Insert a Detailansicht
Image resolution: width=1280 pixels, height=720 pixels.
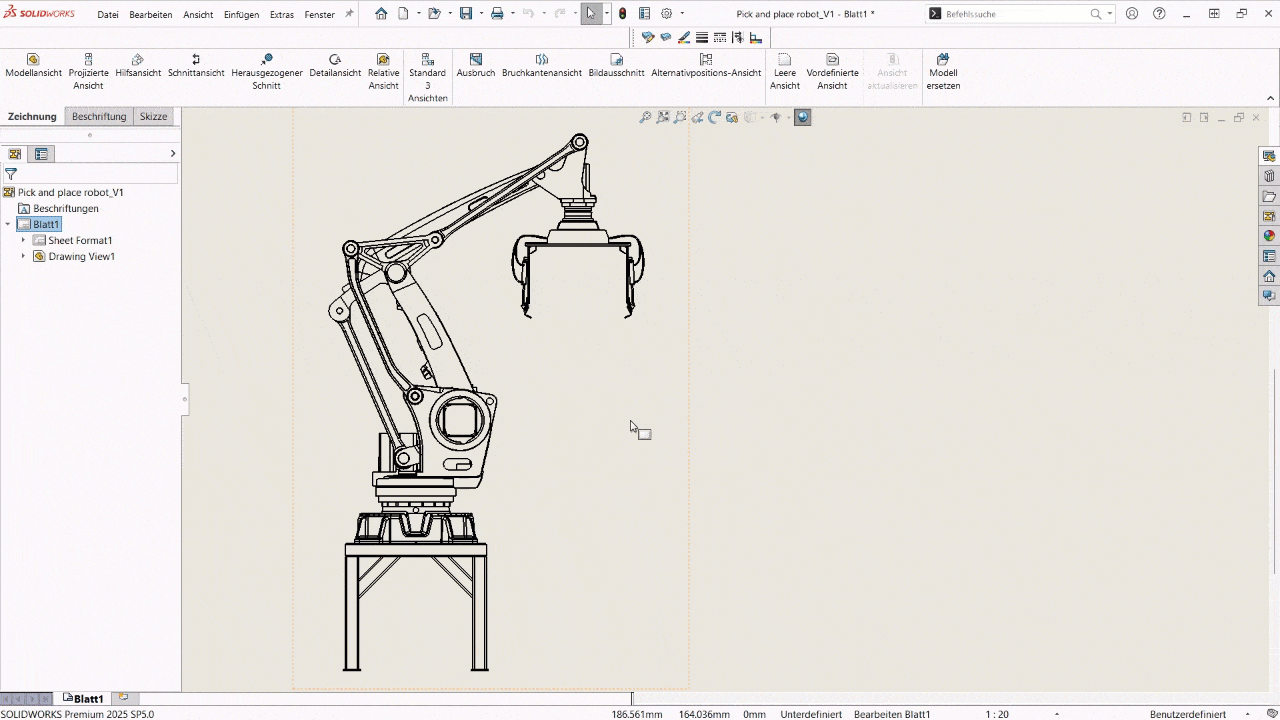334,66
